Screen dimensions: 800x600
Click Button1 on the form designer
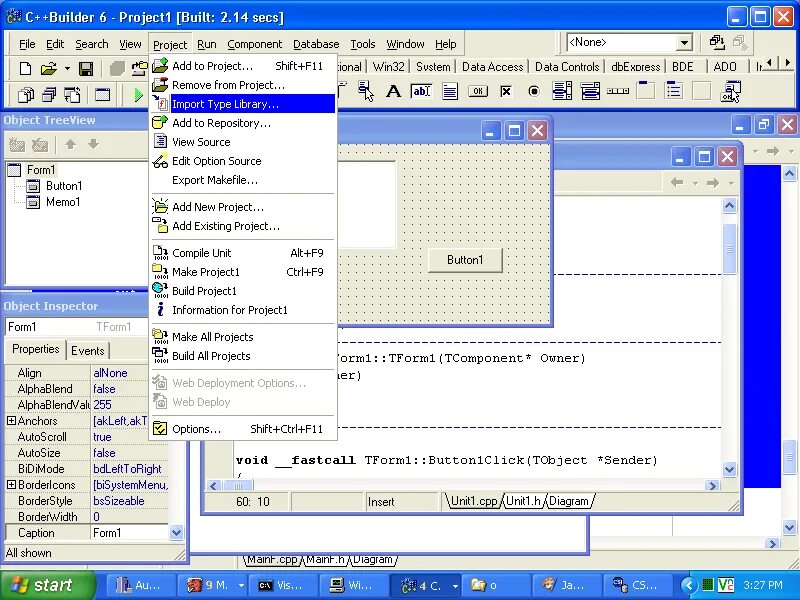coord(465,260)
